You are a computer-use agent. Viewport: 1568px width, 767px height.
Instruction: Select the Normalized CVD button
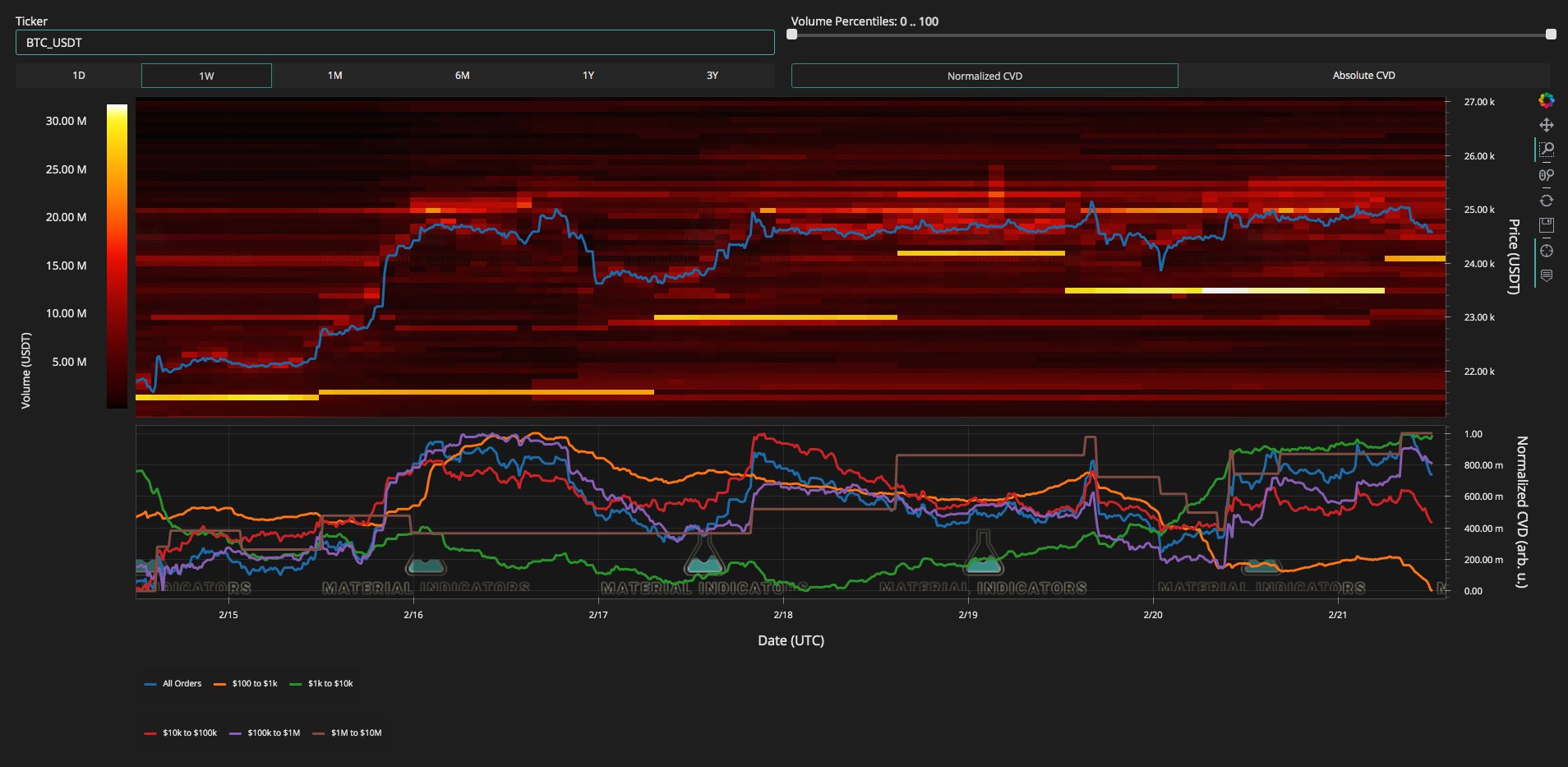click(984, 76)
